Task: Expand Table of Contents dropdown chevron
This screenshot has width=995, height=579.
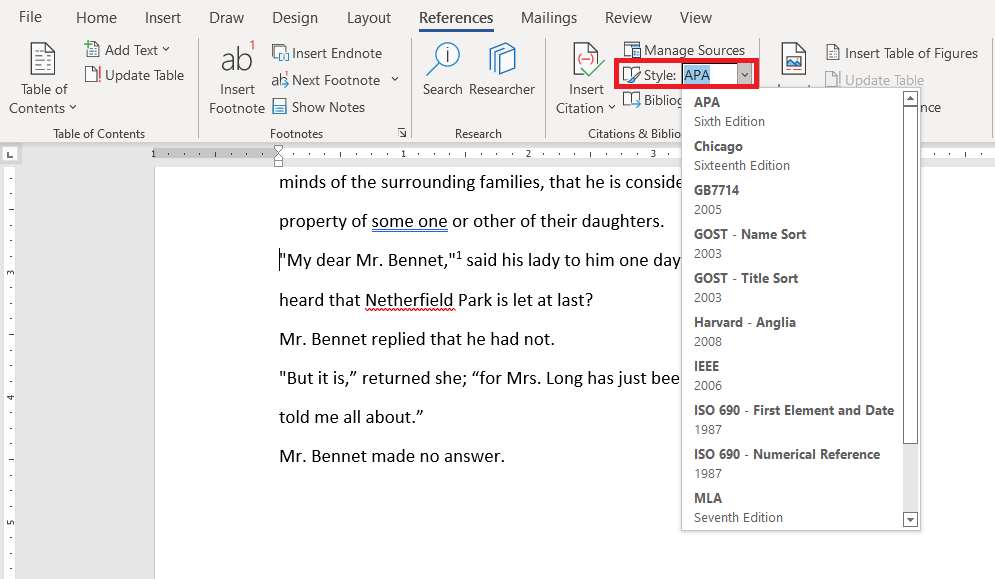Action: (73, 107)
